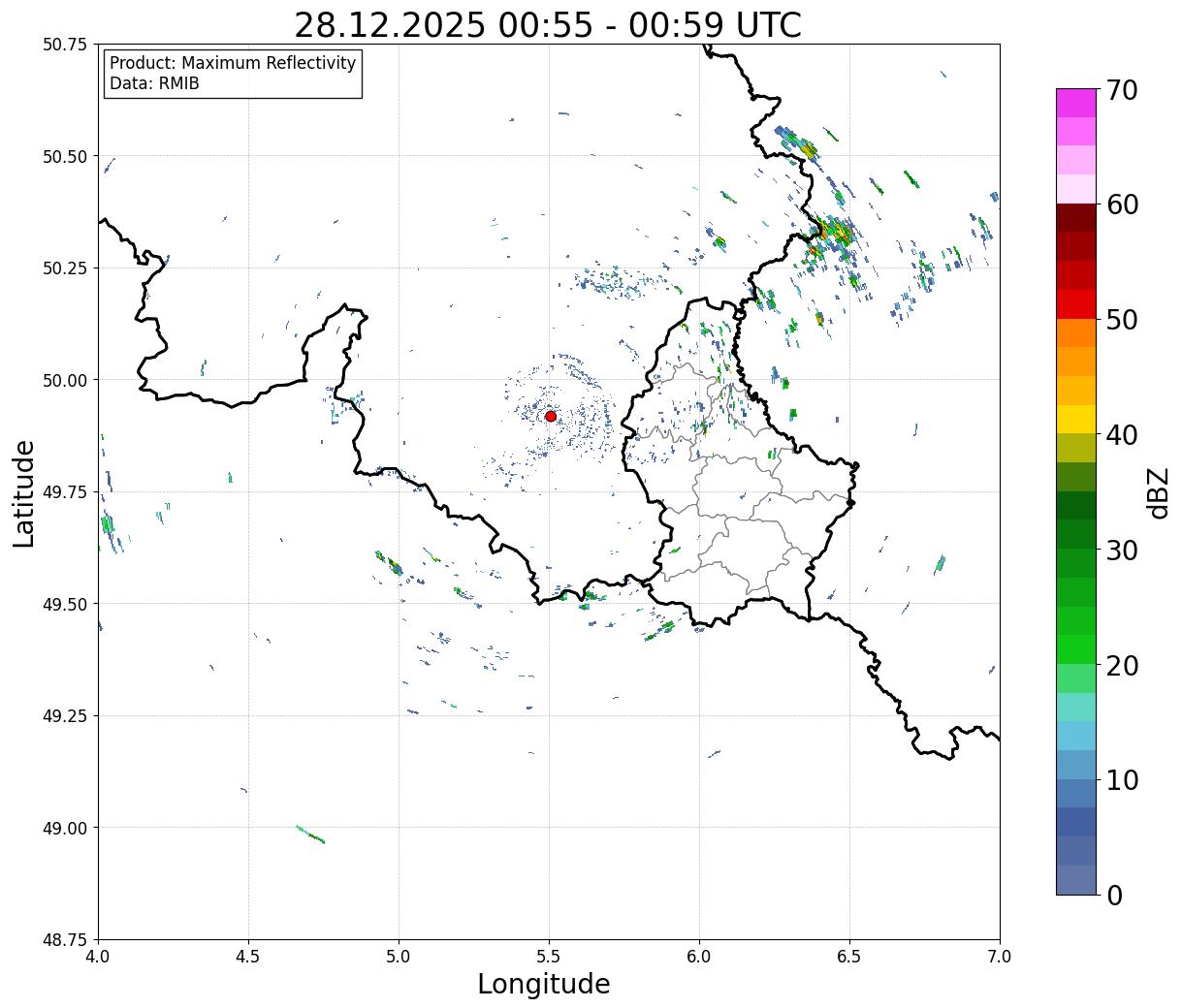Click the colorbar tick label 60
This screenshot has height=1008, width=1182.
click(1121, 205)
